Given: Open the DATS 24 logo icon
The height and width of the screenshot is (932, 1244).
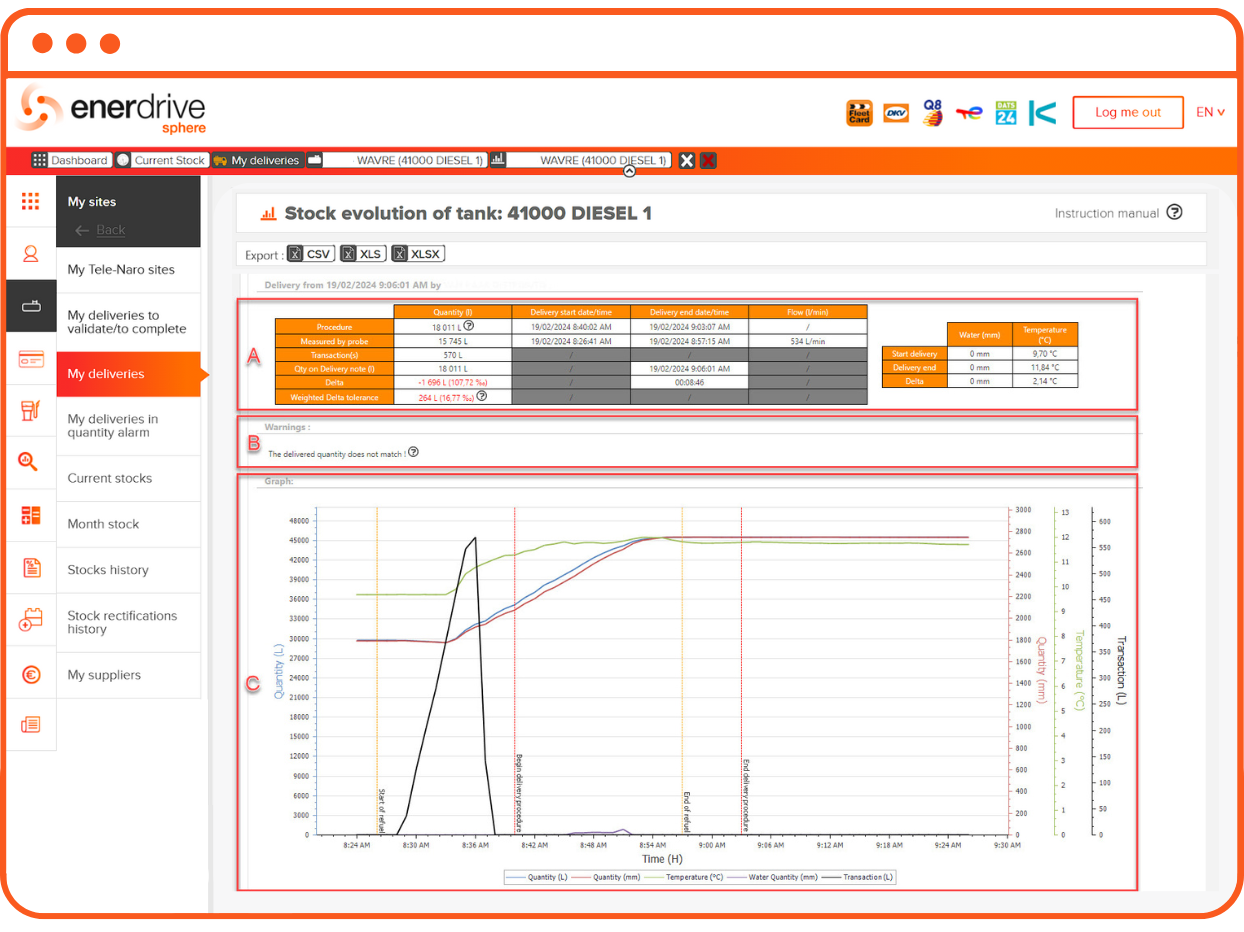Looking at the screenshot, I should [1005, 113].
